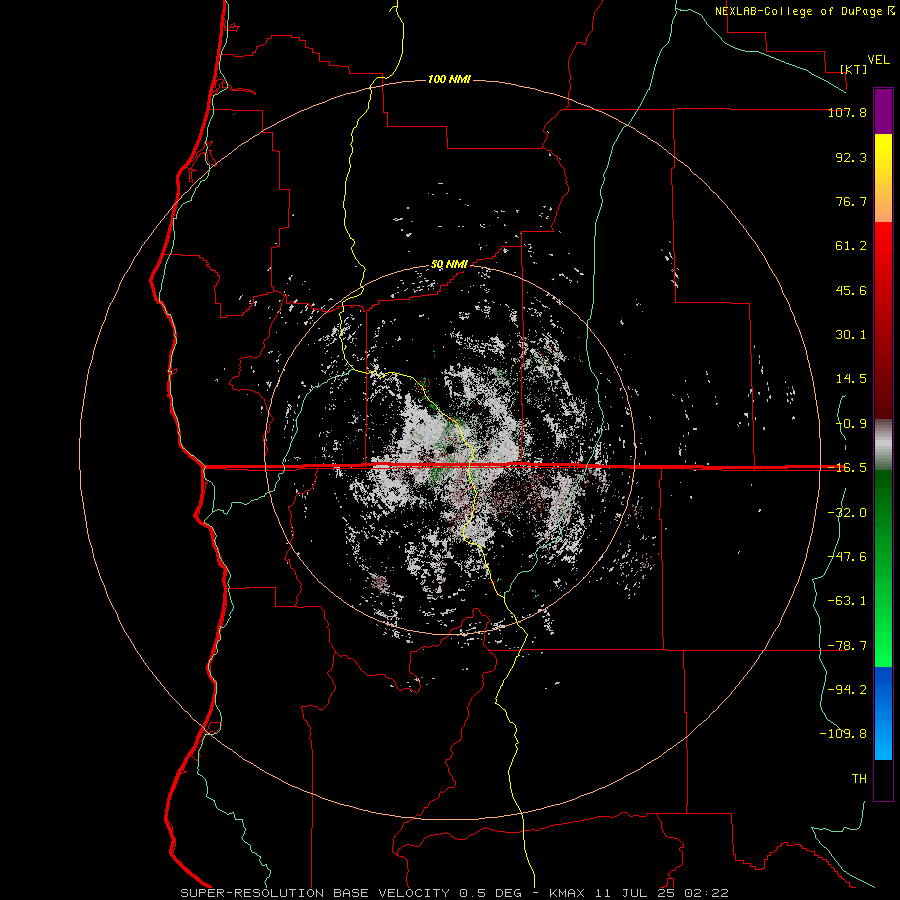
Task: Click the 100 NMI range ring label
Action: pos(449,79)
